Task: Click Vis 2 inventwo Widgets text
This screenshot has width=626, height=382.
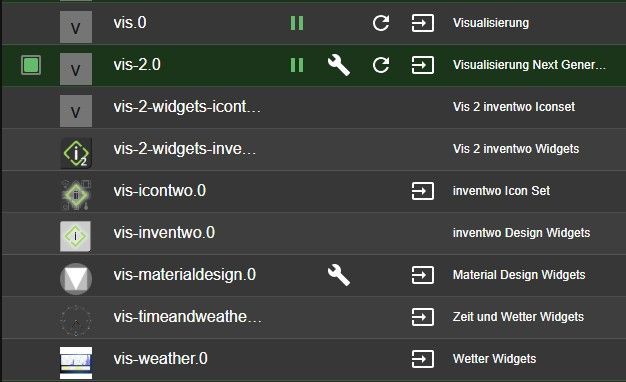Action: coord(516,149)
